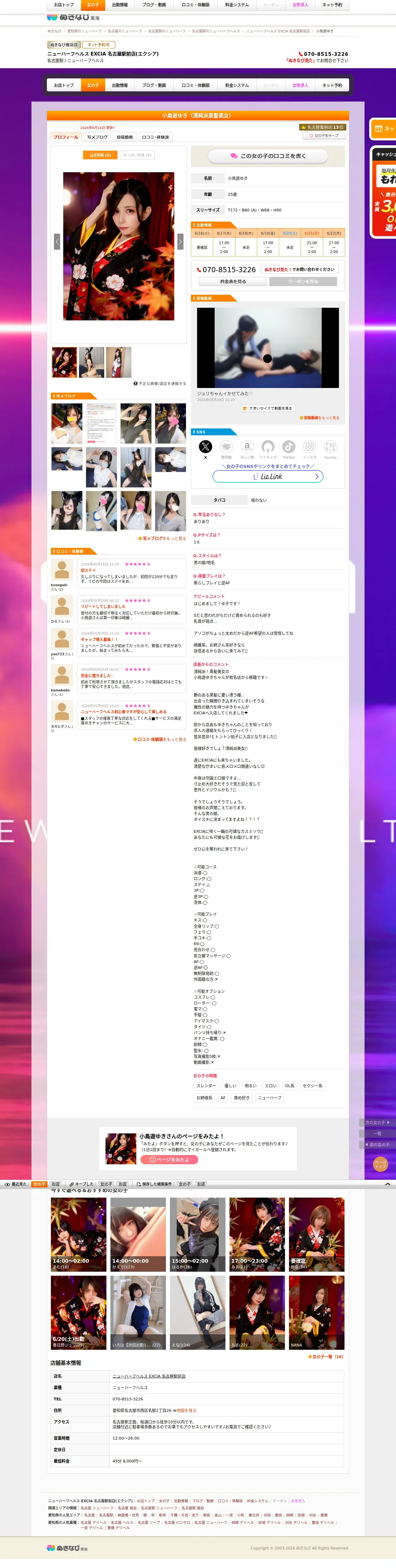Open the 地図を見る map link
This screenshot has width=396, height=1568.
(x=187, y=1410)
